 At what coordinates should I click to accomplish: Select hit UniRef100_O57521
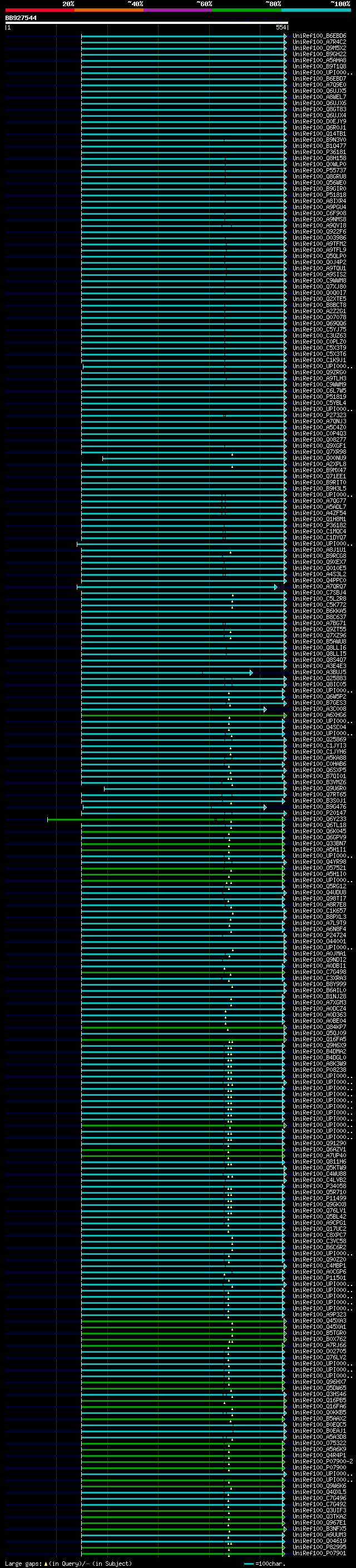319,868
